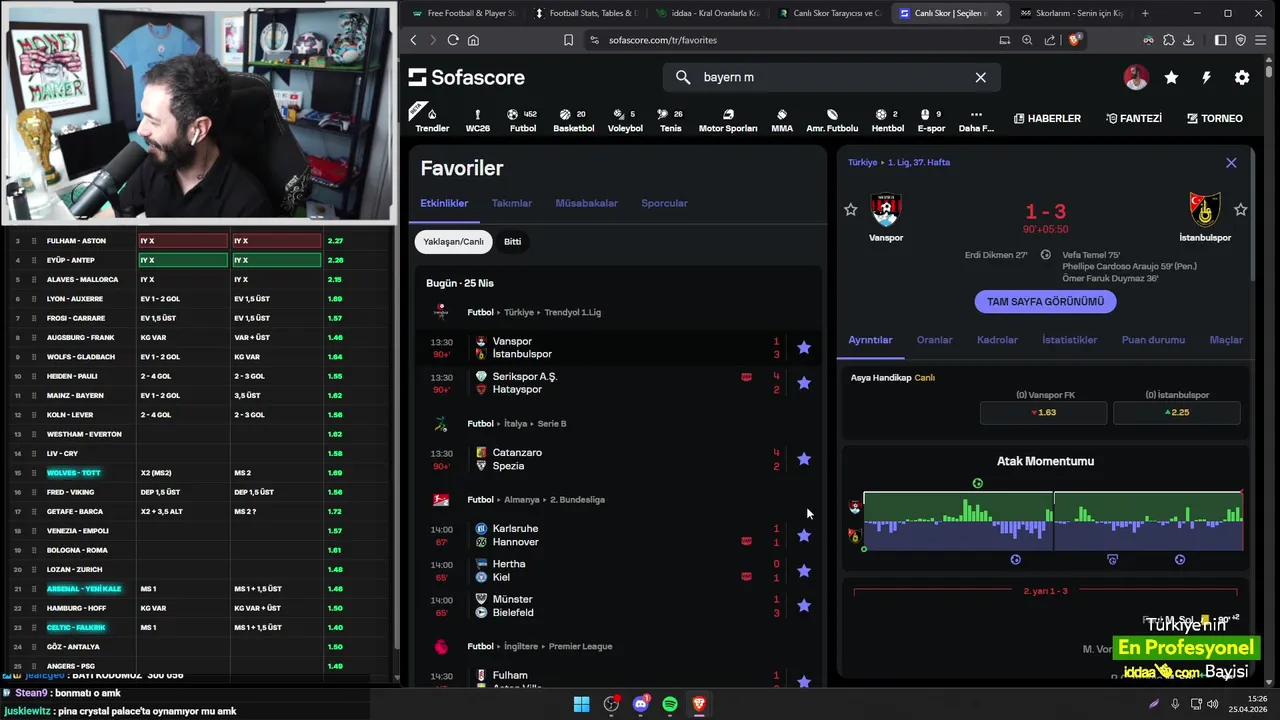Open the E-spor category
Viewport: 1280px width, 720px height.
point(931,120)
